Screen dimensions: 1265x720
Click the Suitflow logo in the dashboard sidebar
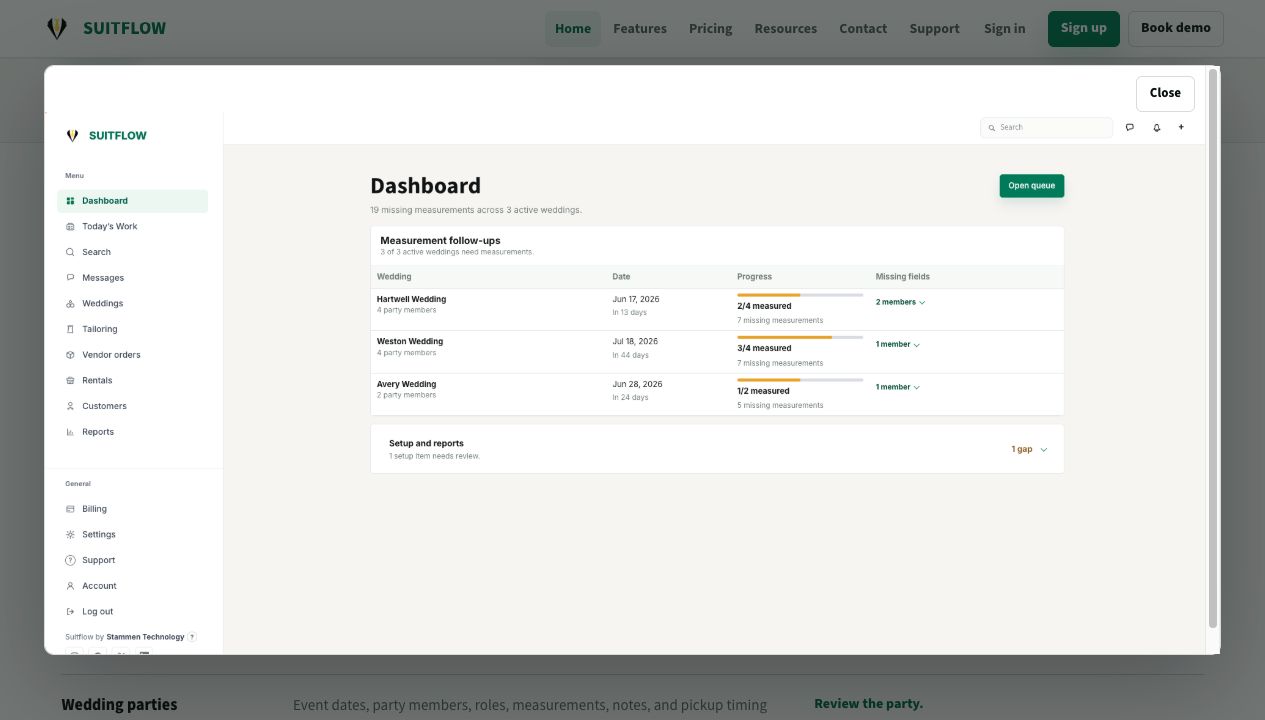point(106,135)
